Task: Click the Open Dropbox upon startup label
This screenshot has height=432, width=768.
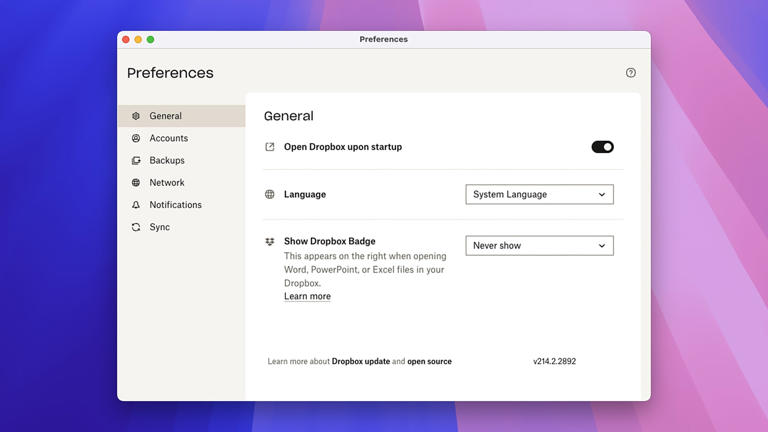Action: pos(343,147)
